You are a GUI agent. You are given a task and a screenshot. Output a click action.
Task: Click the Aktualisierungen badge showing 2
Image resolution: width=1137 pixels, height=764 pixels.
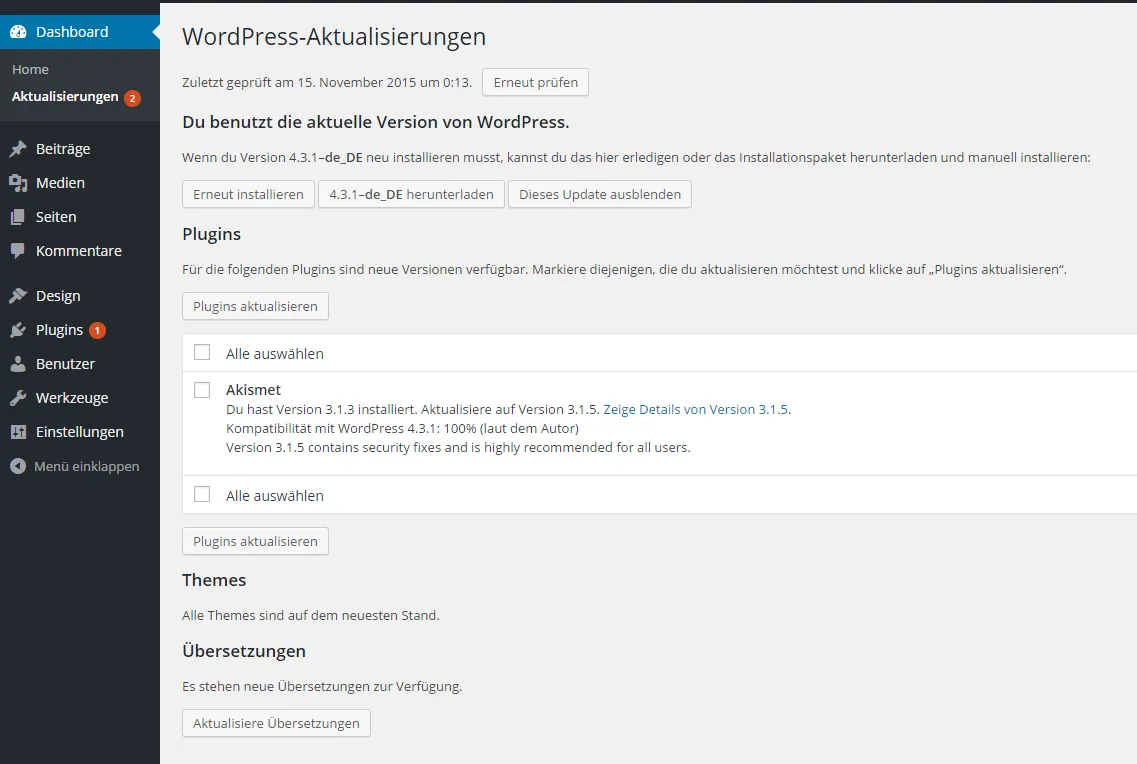click(x=132, y=98)
